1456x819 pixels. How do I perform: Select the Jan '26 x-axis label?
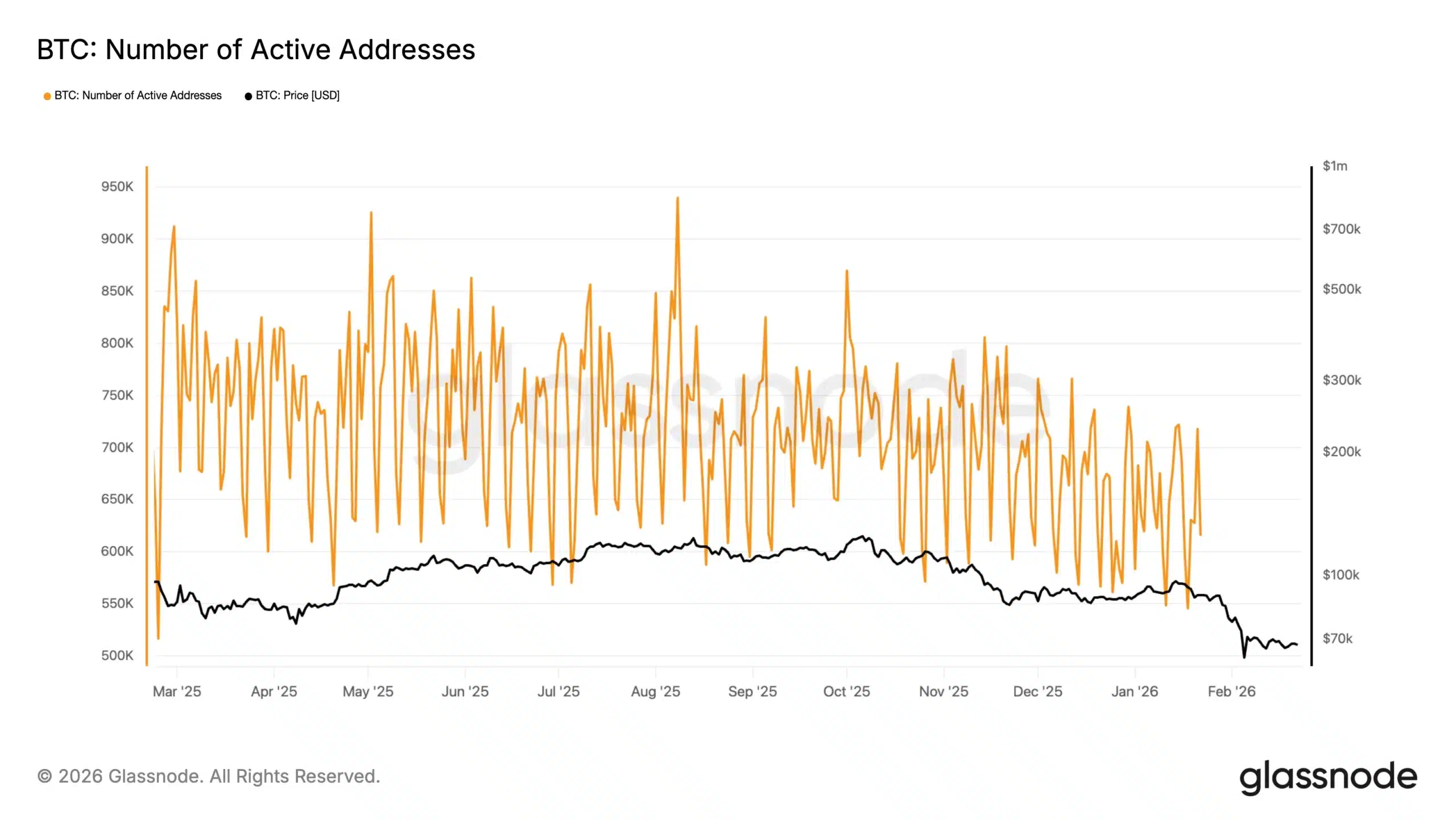tap(1135, 692)
